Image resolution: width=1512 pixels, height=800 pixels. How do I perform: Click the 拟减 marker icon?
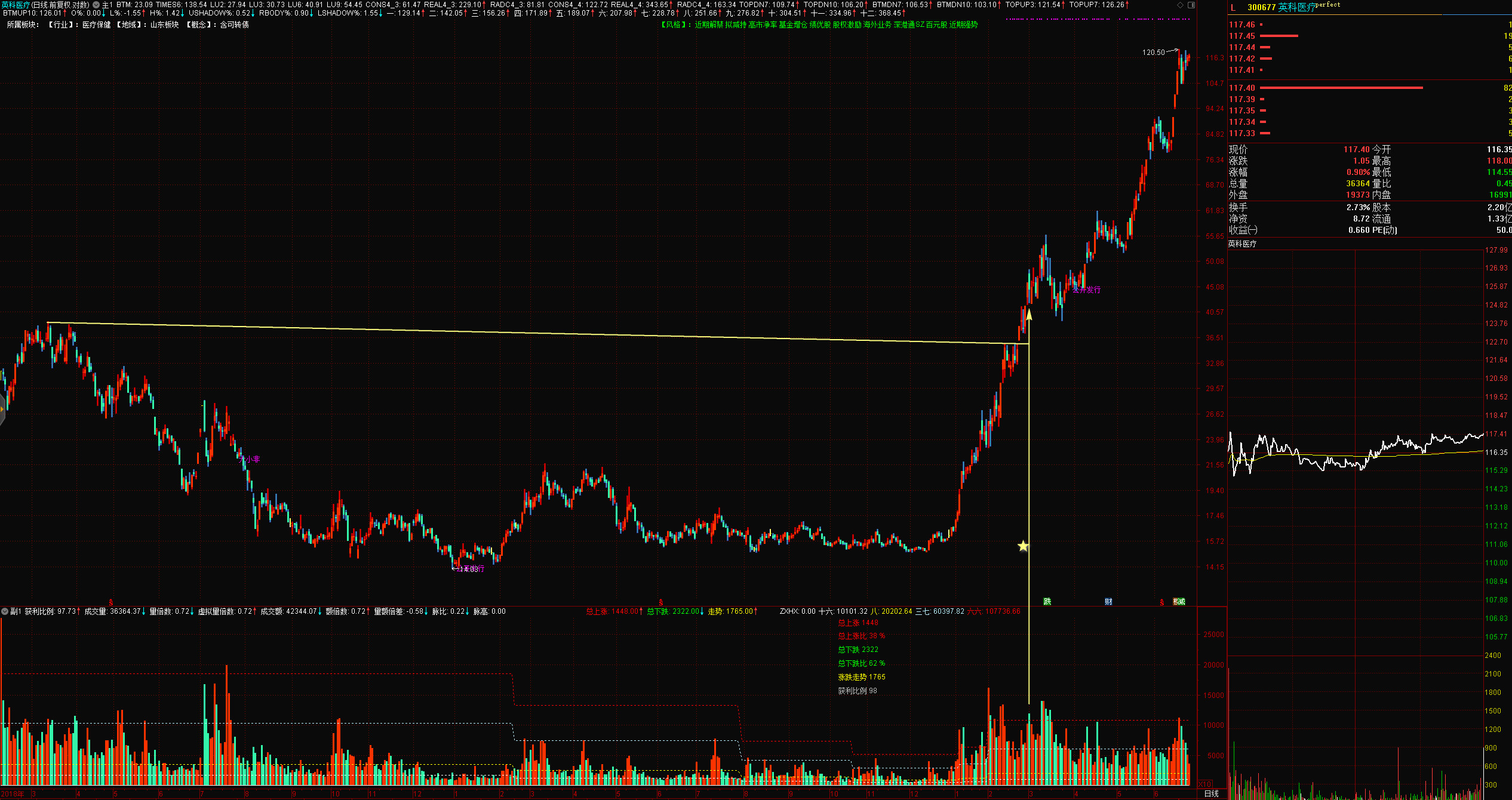[1179, 601]
